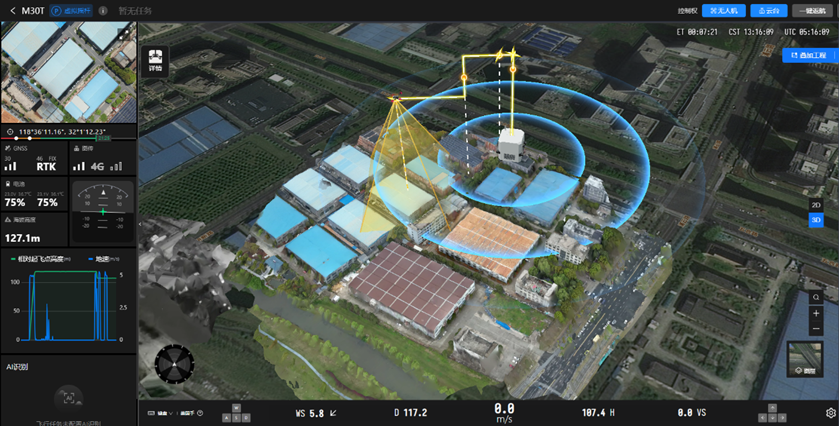Click the map search magnifier icon
This screenshot has width=839, height=426.
click(x=816, y=297)
